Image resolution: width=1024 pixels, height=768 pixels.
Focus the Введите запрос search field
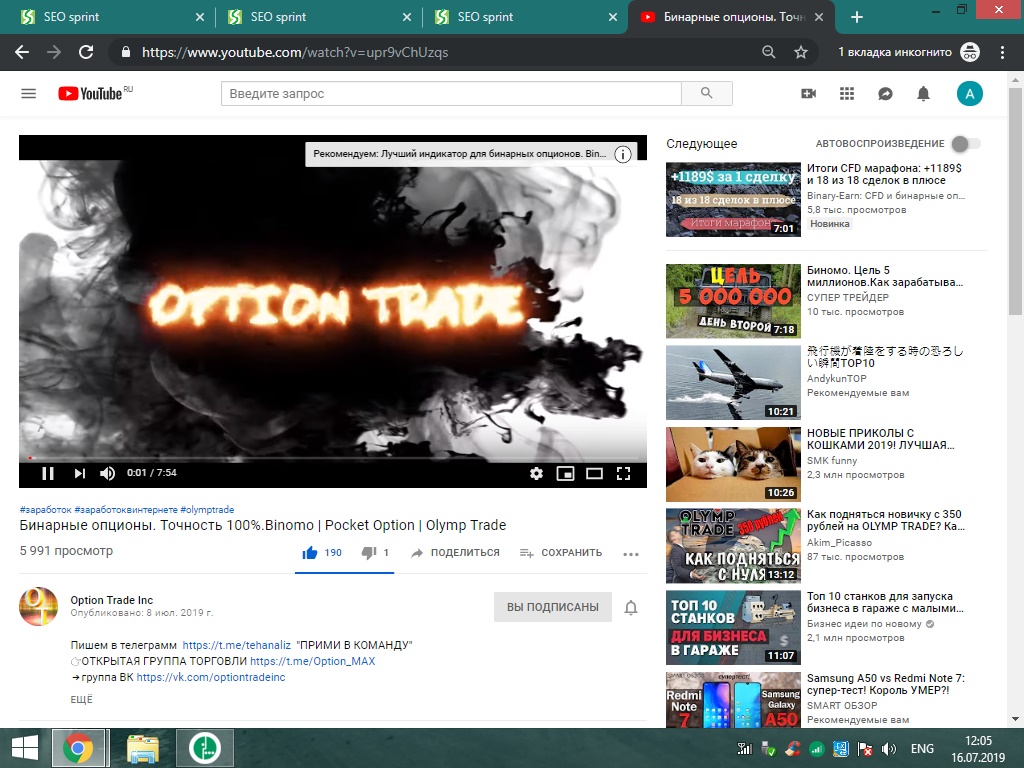click(x=451, y=93)
